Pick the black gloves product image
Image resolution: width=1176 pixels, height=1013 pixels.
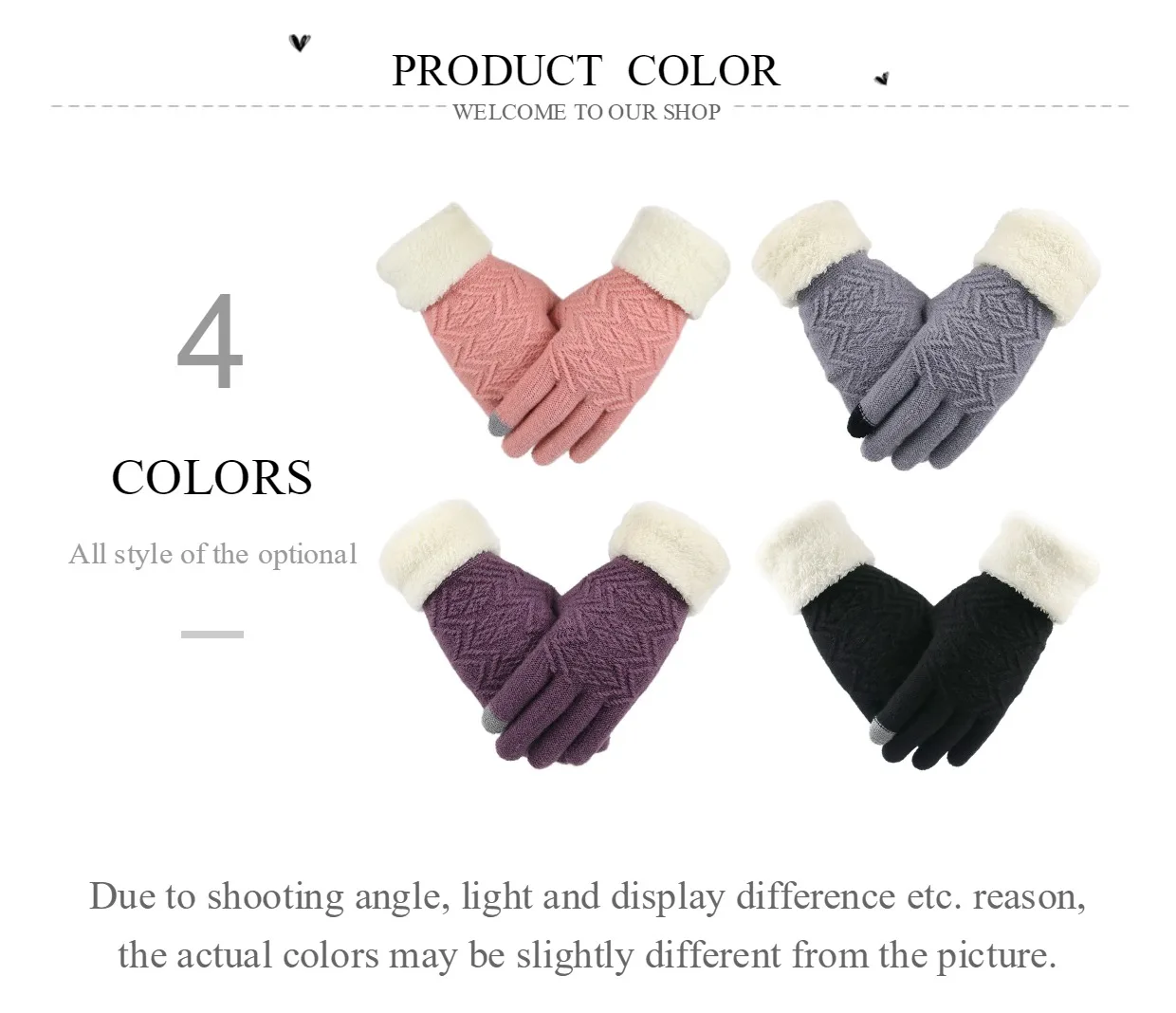point(928,634)
